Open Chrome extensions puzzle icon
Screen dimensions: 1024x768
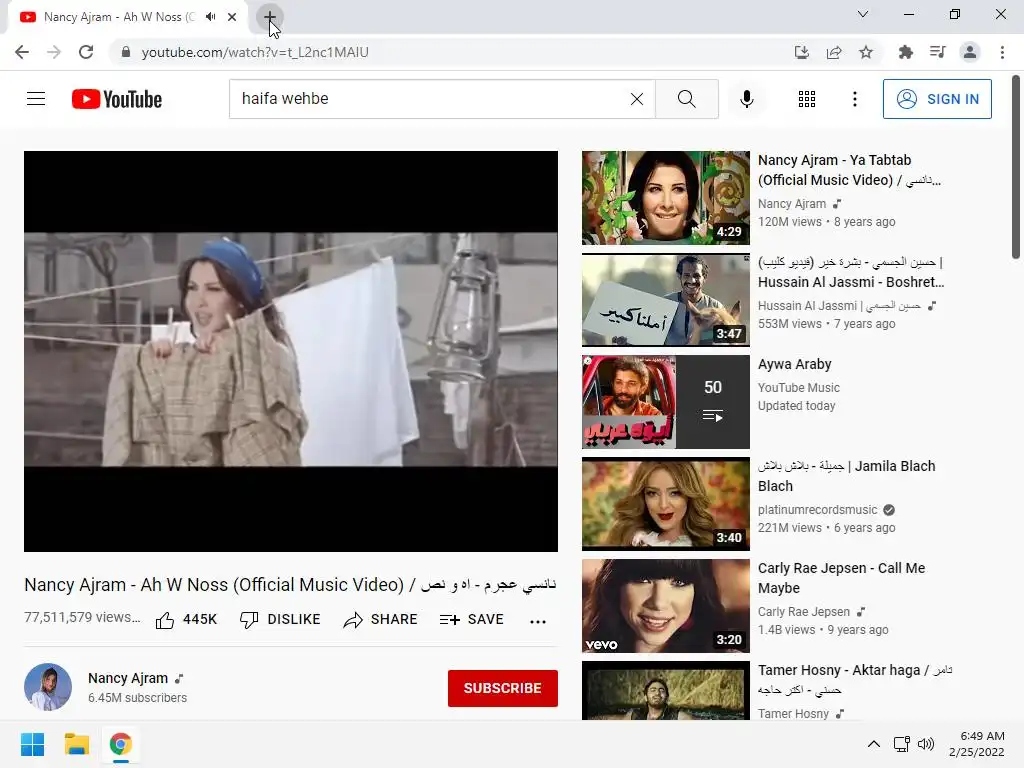pyautogui.click(x=905, y=52)
